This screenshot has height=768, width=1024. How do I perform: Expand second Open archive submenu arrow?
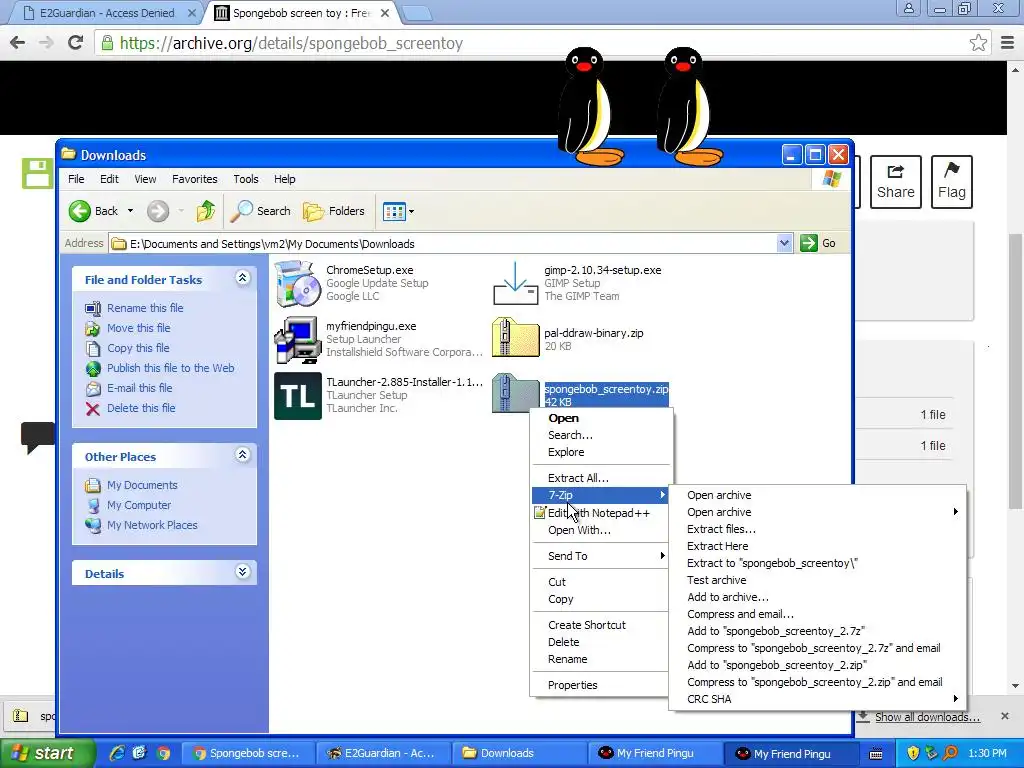[x=955, y=512]
